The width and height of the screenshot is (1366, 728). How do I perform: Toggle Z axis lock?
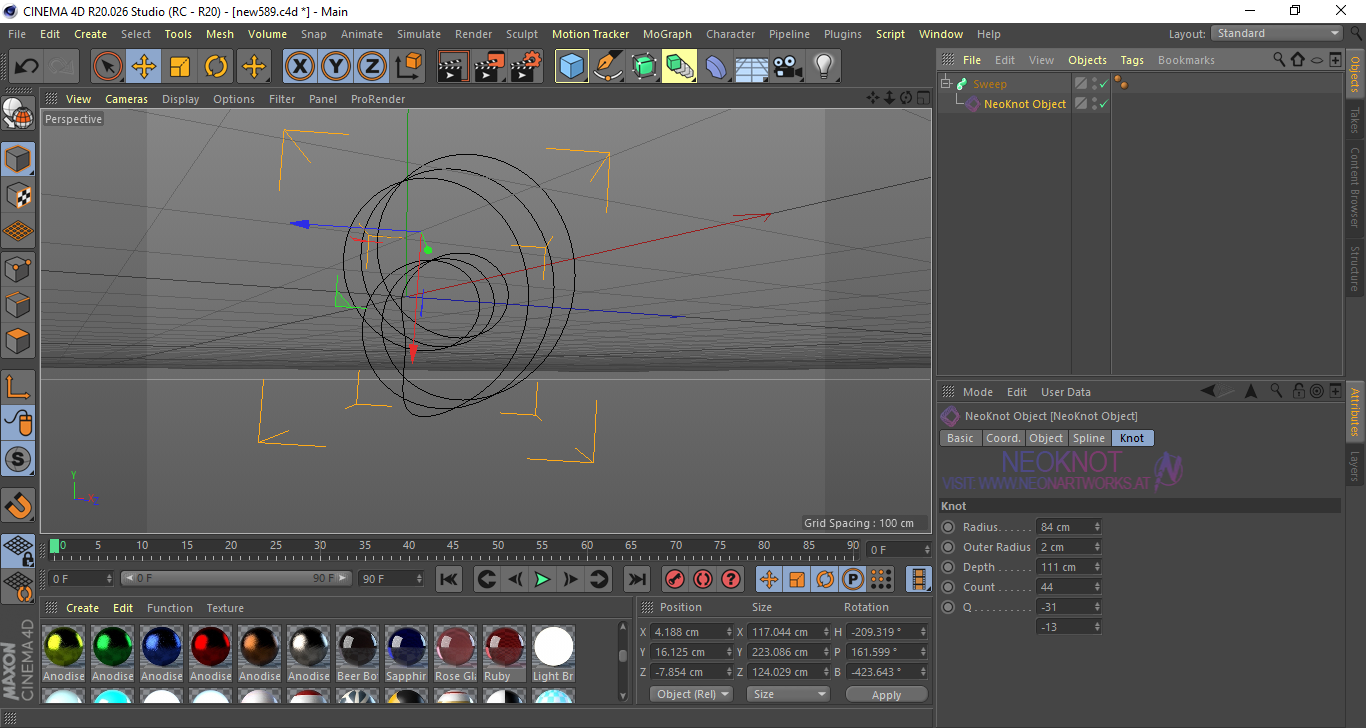point(371,67)
